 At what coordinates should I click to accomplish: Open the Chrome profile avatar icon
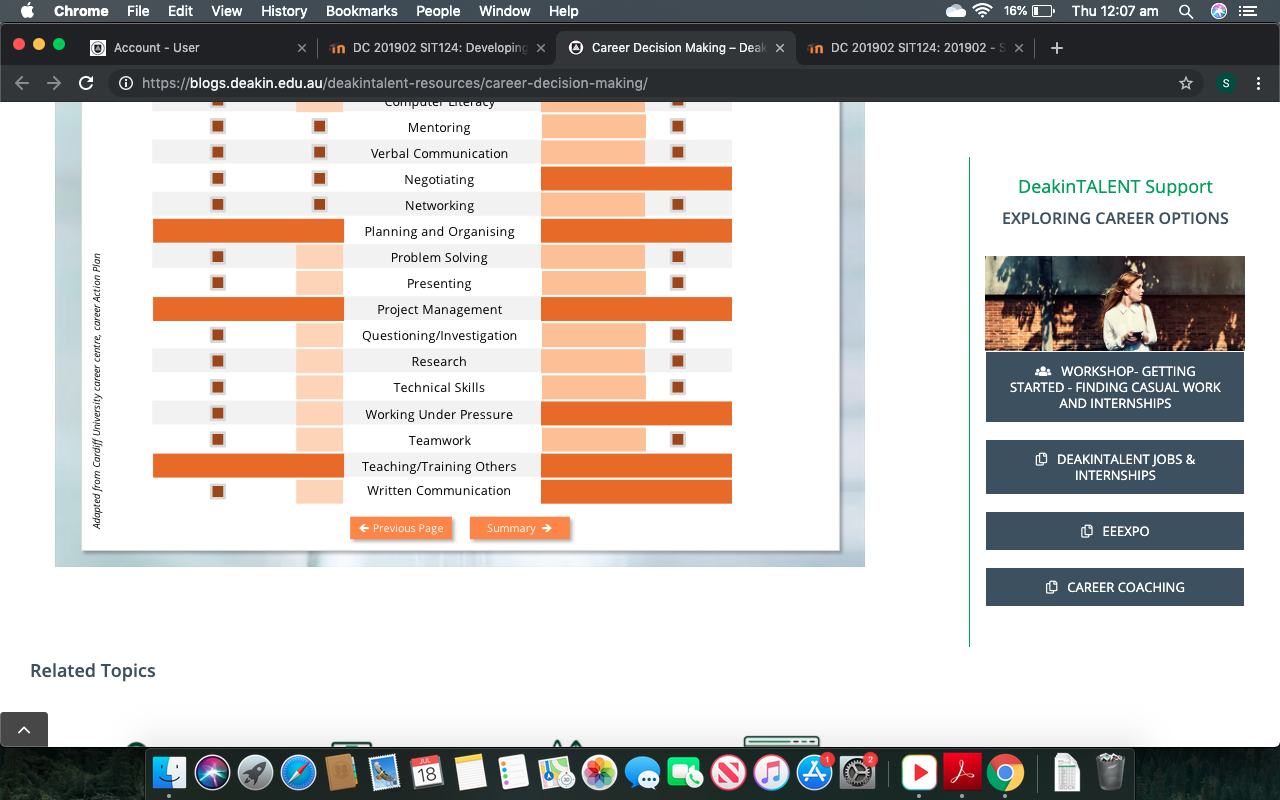(x=1225, y=84)
